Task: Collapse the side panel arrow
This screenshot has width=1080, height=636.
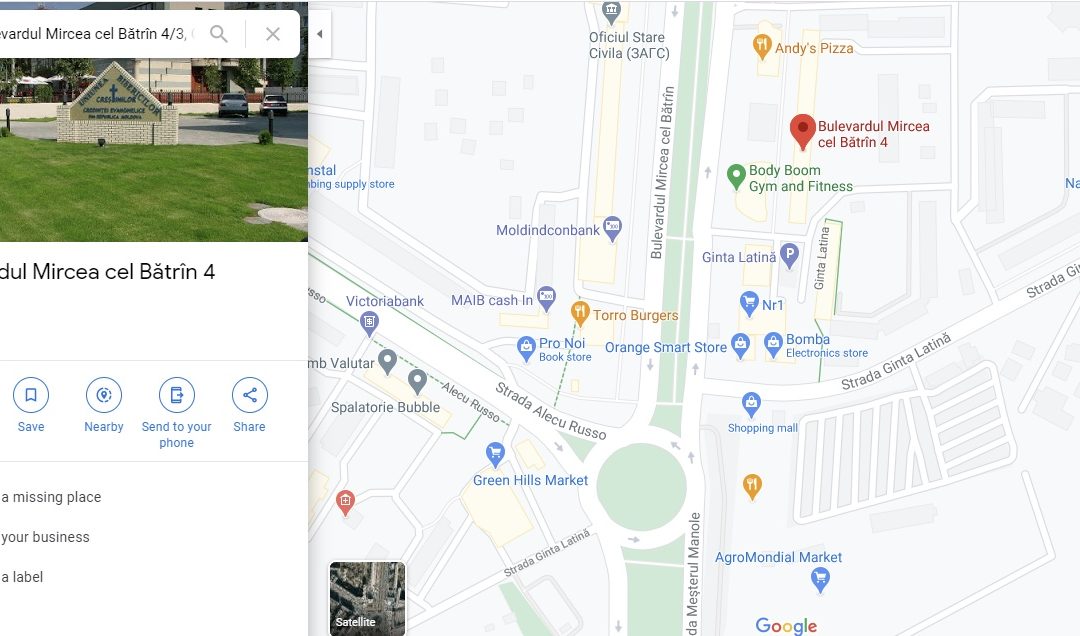Action: [x=320, y=34]
